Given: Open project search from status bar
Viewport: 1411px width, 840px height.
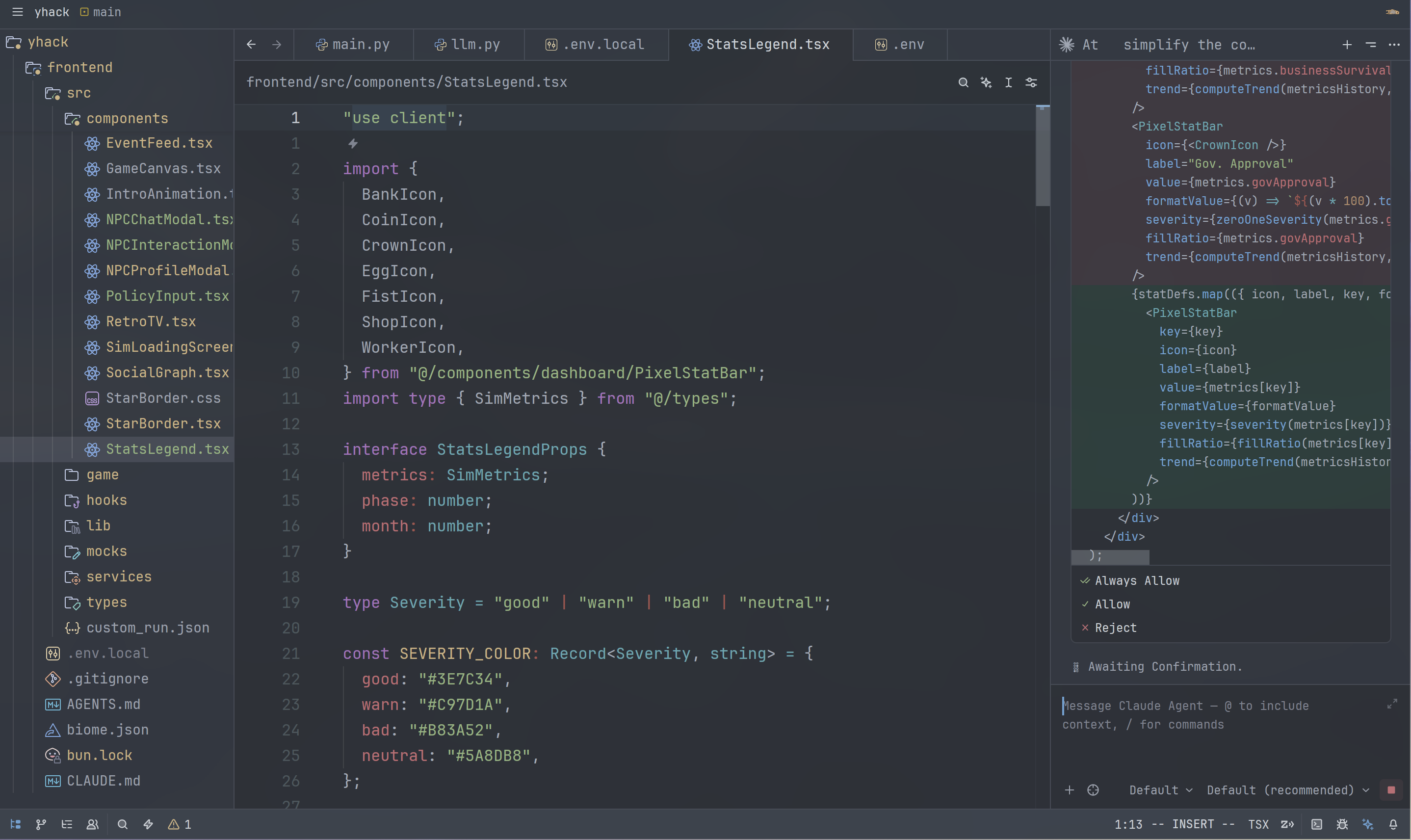Looking at the screenshot, I should [x=122, y=824].
